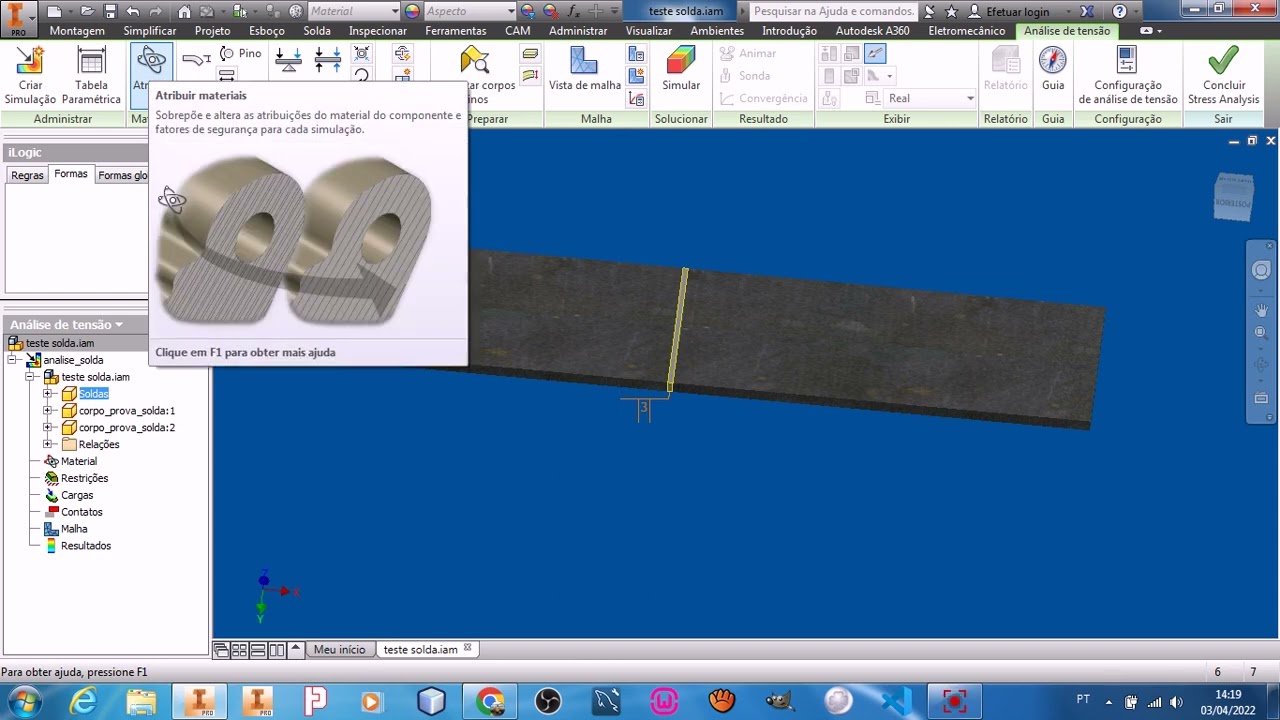
Task: Open Internet Explorer from the taskbar
Action: 84,702
